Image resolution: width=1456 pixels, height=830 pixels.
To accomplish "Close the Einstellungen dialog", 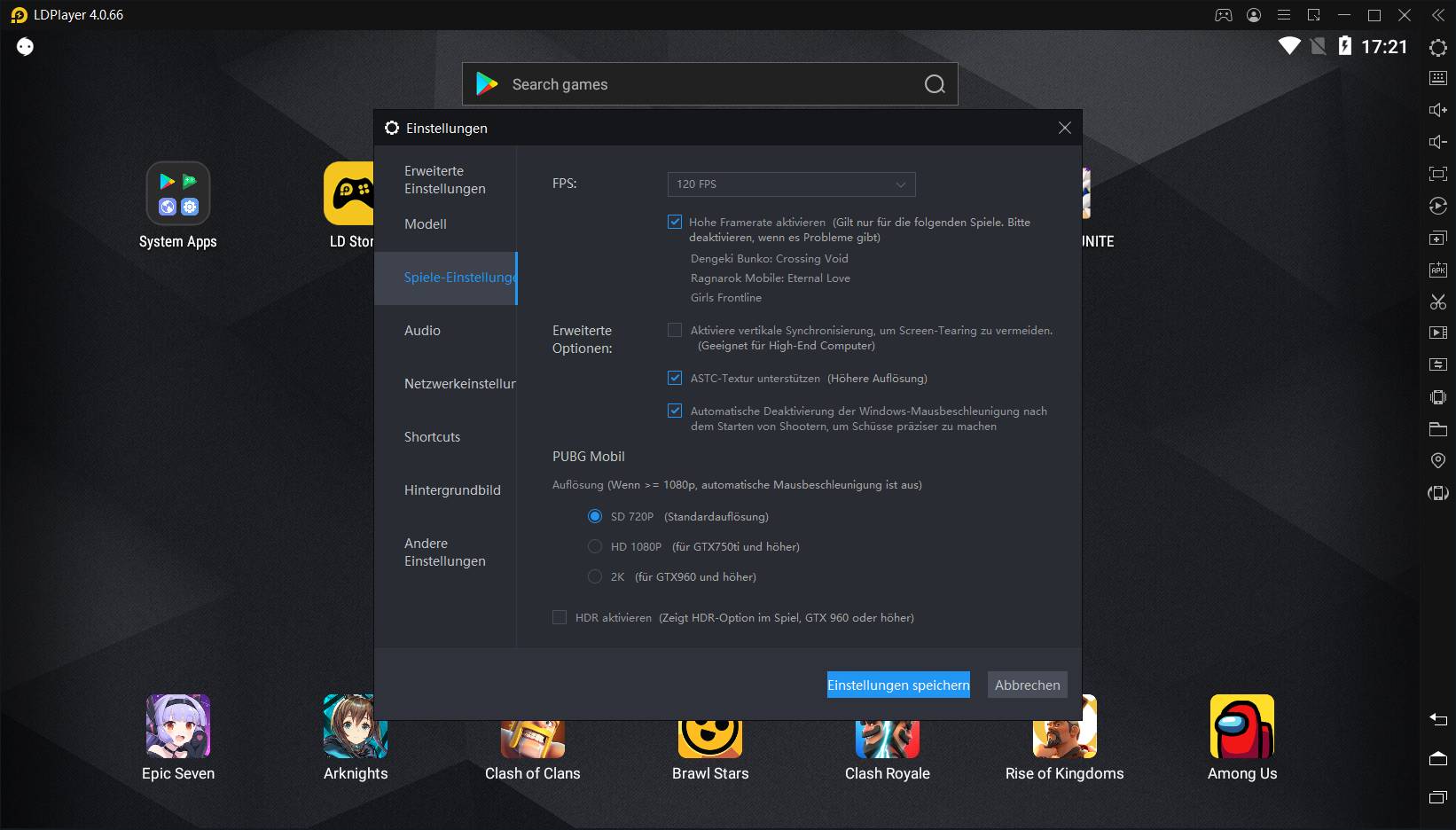I will (x=1065, y=129).
